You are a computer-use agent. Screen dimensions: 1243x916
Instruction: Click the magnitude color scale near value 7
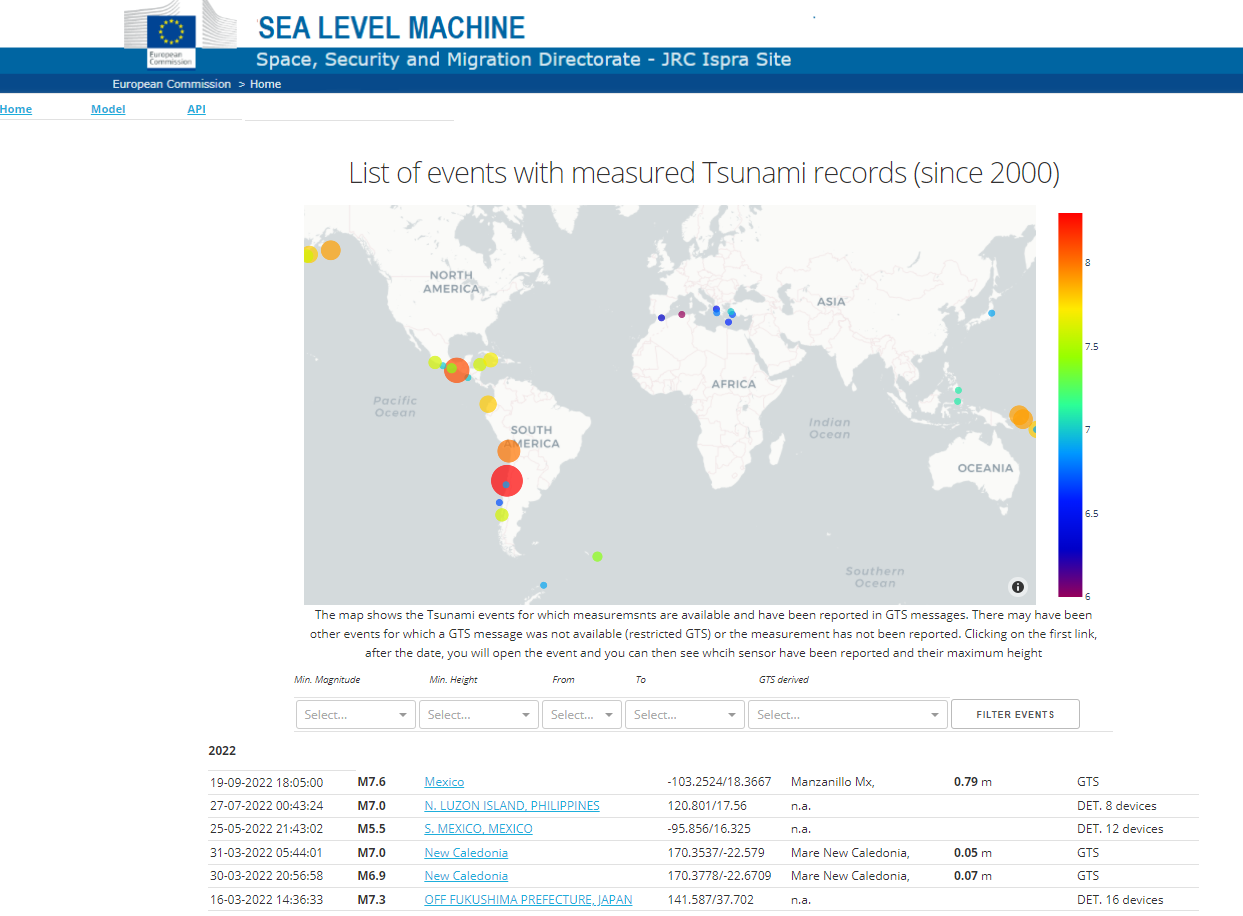[1070, 428]
